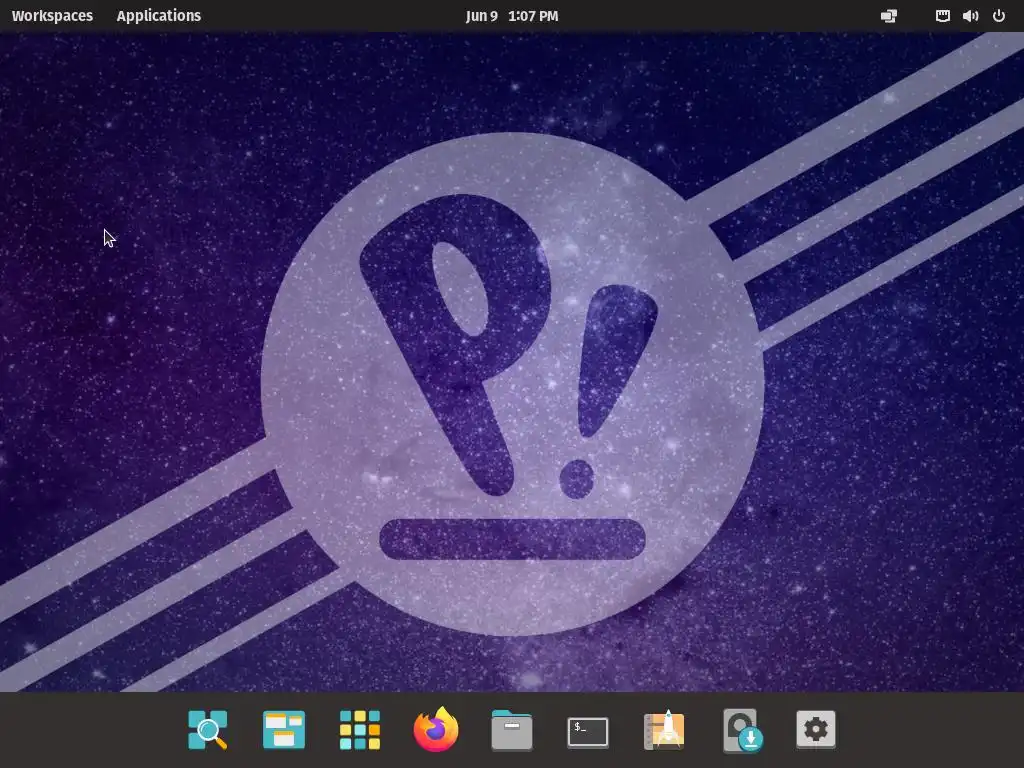1024x768 pixels.
Task: Click Workspaces in the top bar
Action: point(52,16)
